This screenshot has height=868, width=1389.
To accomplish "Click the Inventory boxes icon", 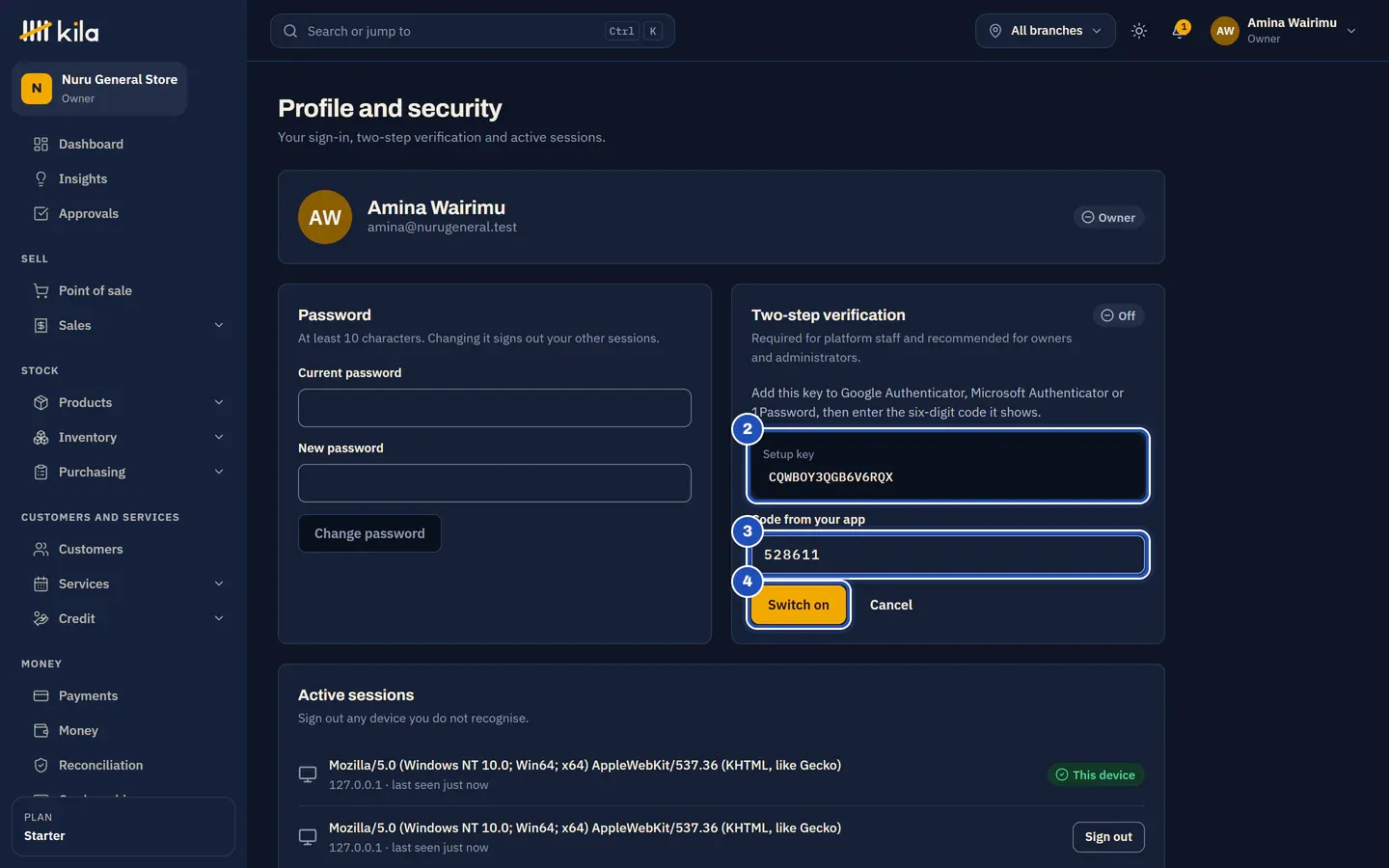I will pos(41,438).
